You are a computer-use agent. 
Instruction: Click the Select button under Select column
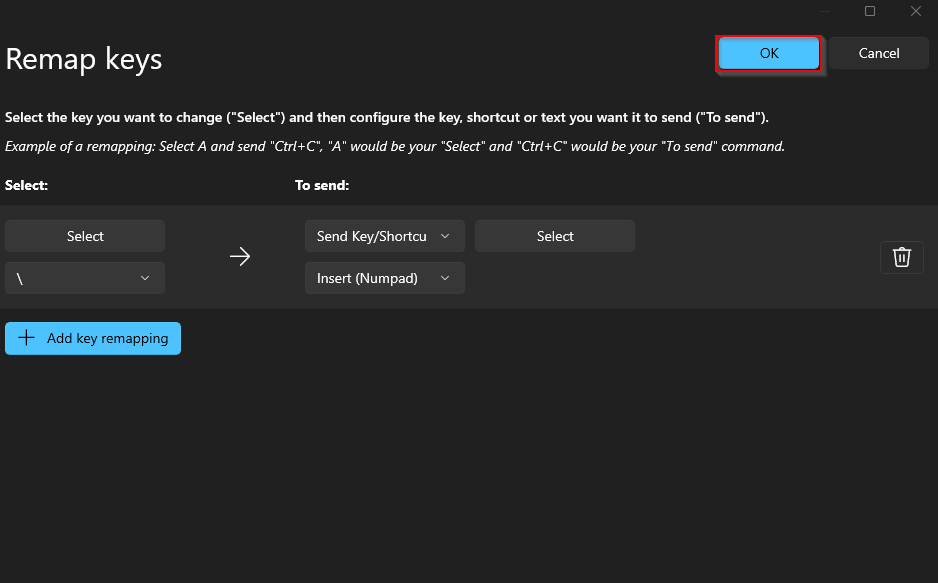pos(85,236)
